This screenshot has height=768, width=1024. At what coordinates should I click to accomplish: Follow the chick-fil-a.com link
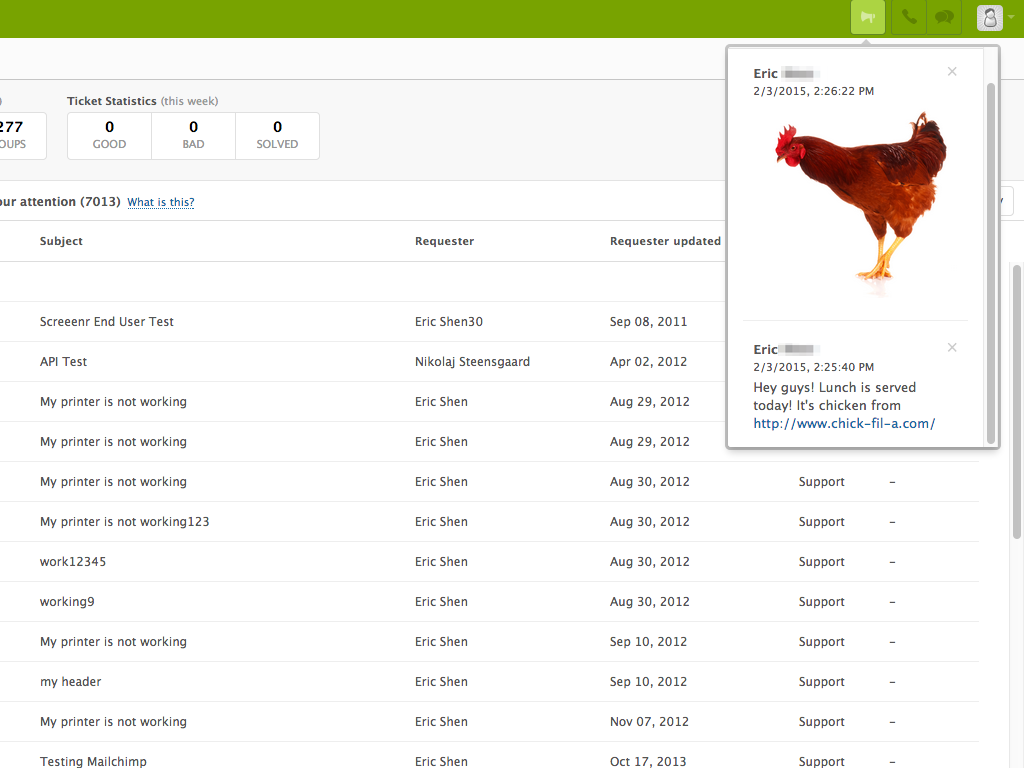pyautogui.click(x=843, y=423)
